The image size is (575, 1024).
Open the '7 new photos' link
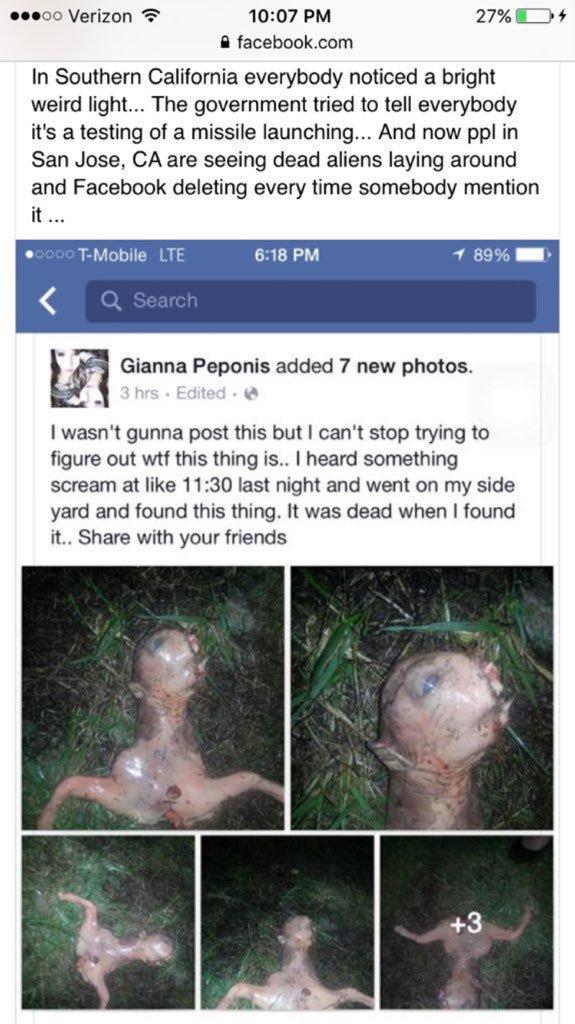point(404,366)
